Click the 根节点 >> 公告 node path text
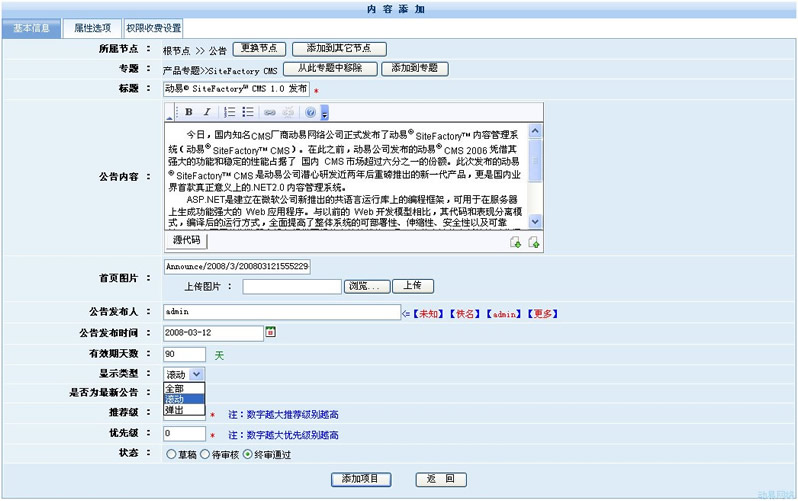Screen dimensions: 798x501 pyautogui.click(x=194, y=51)
